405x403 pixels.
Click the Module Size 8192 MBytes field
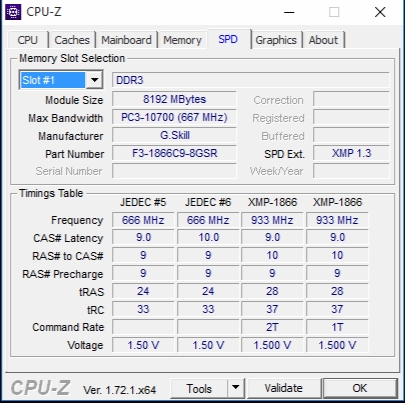(174, 99)
